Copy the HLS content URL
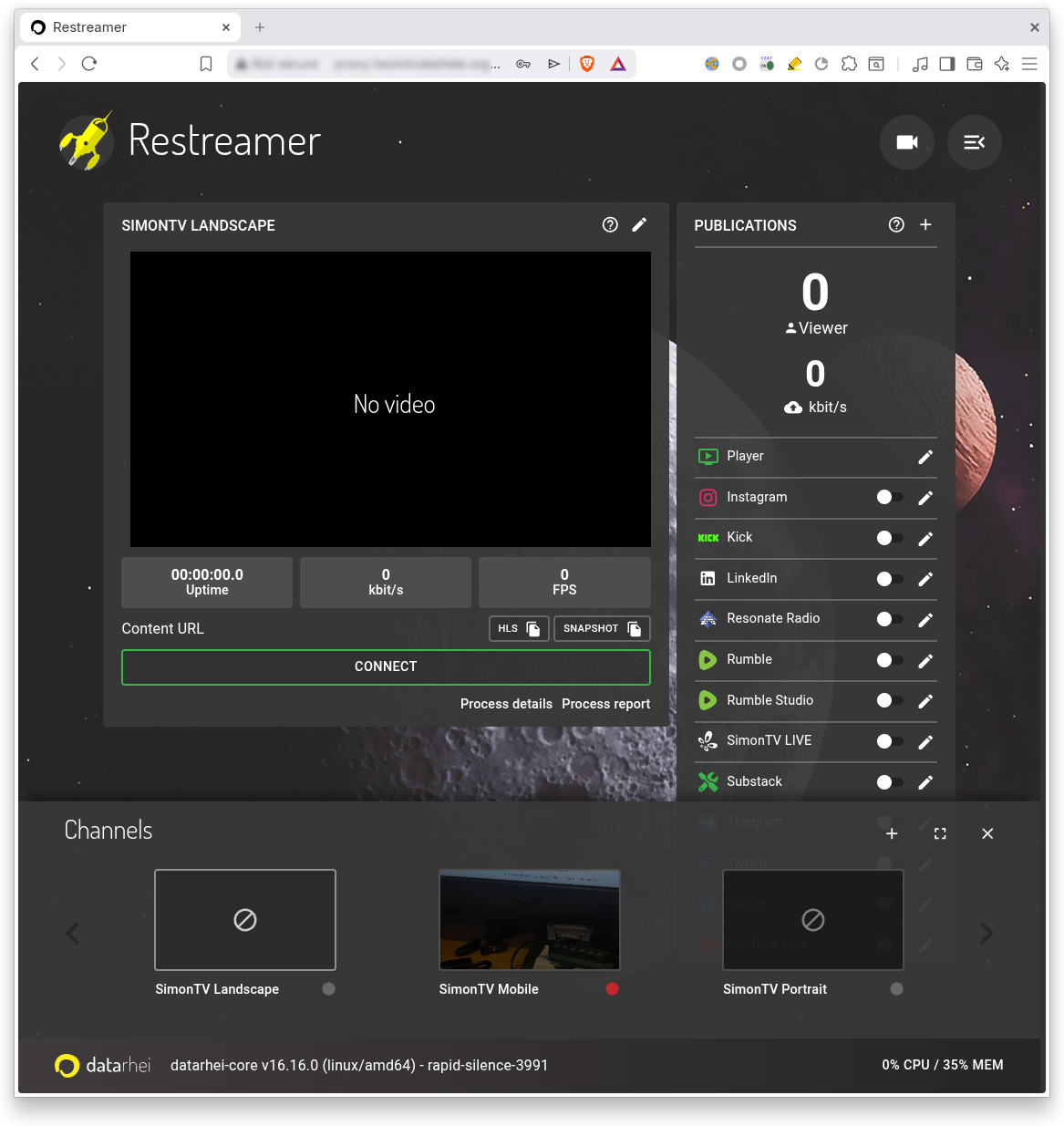This screenshot has height=1126, width=1064. pyautogui.click(x=519, y=628)
